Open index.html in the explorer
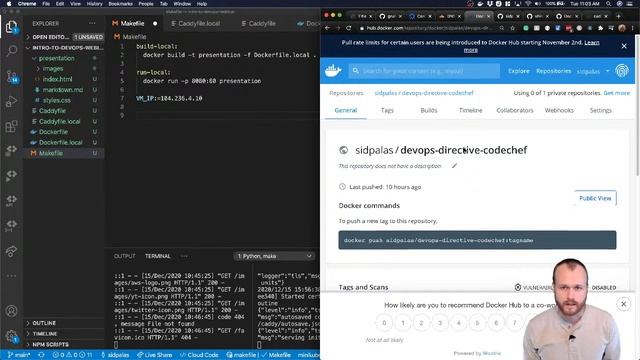 click(57, 79)
